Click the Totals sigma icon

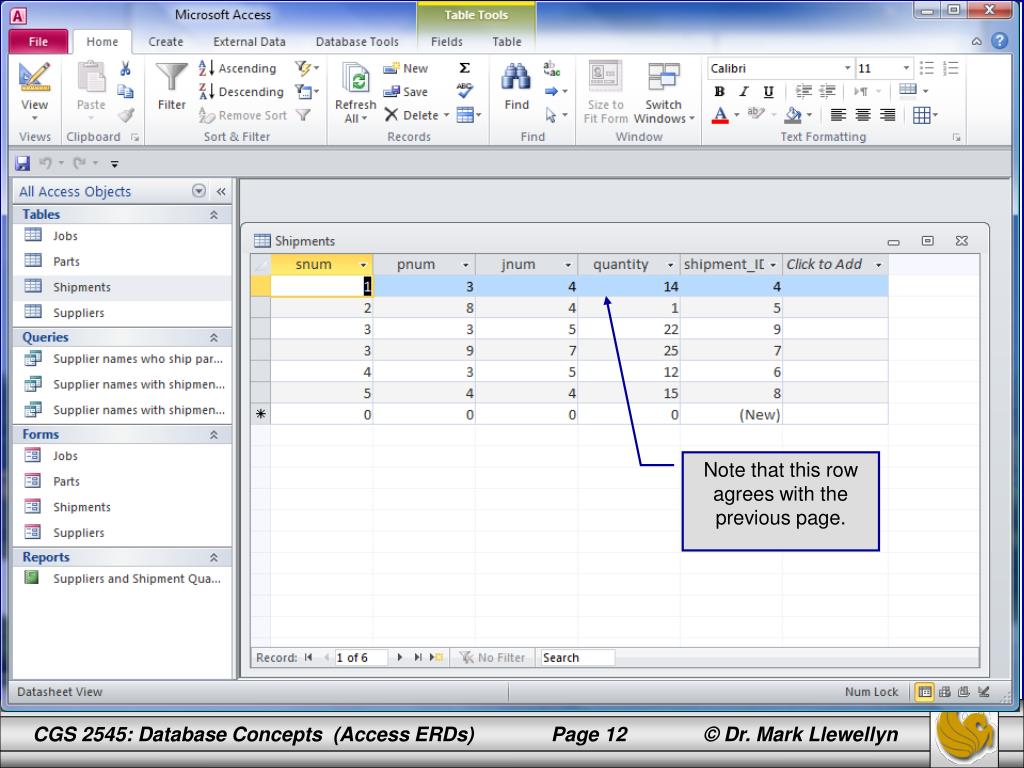pyautogui.click(x=464, y=68)
